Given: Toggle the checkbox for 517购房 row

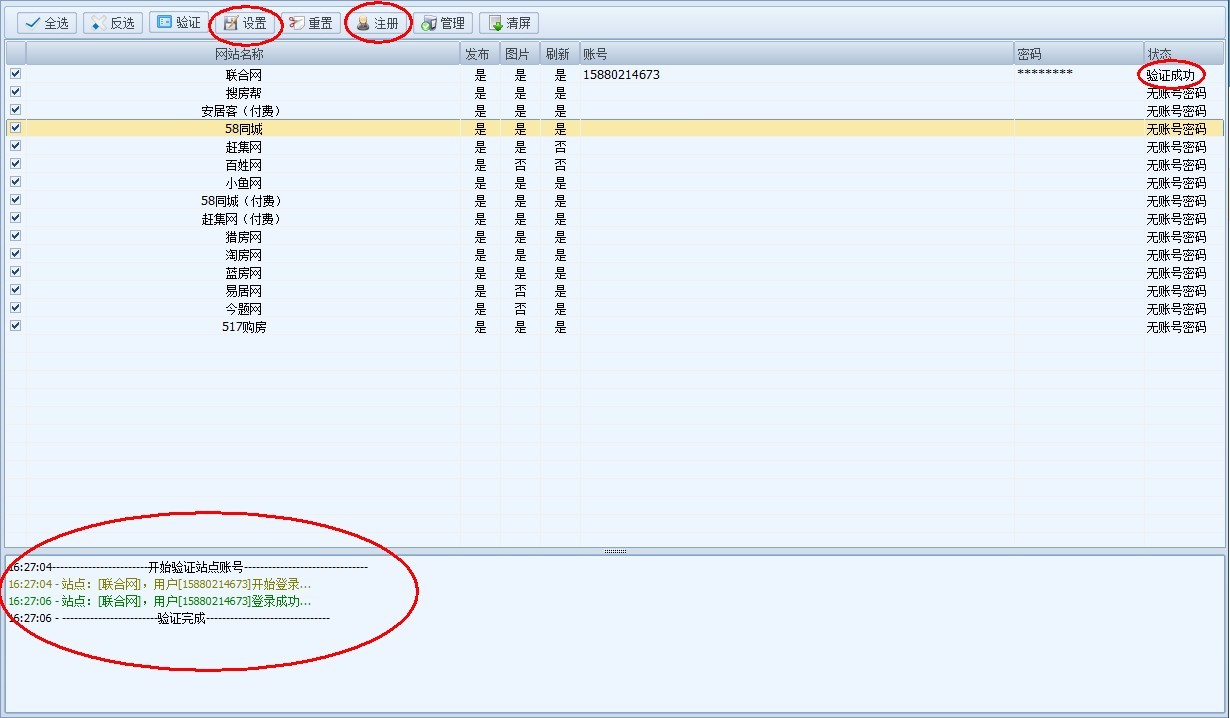Looking at the screenshot, I should click(15, 326).
